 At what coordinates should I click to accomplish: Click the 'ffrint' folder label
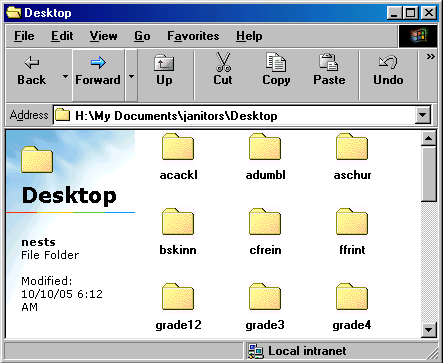352,250
